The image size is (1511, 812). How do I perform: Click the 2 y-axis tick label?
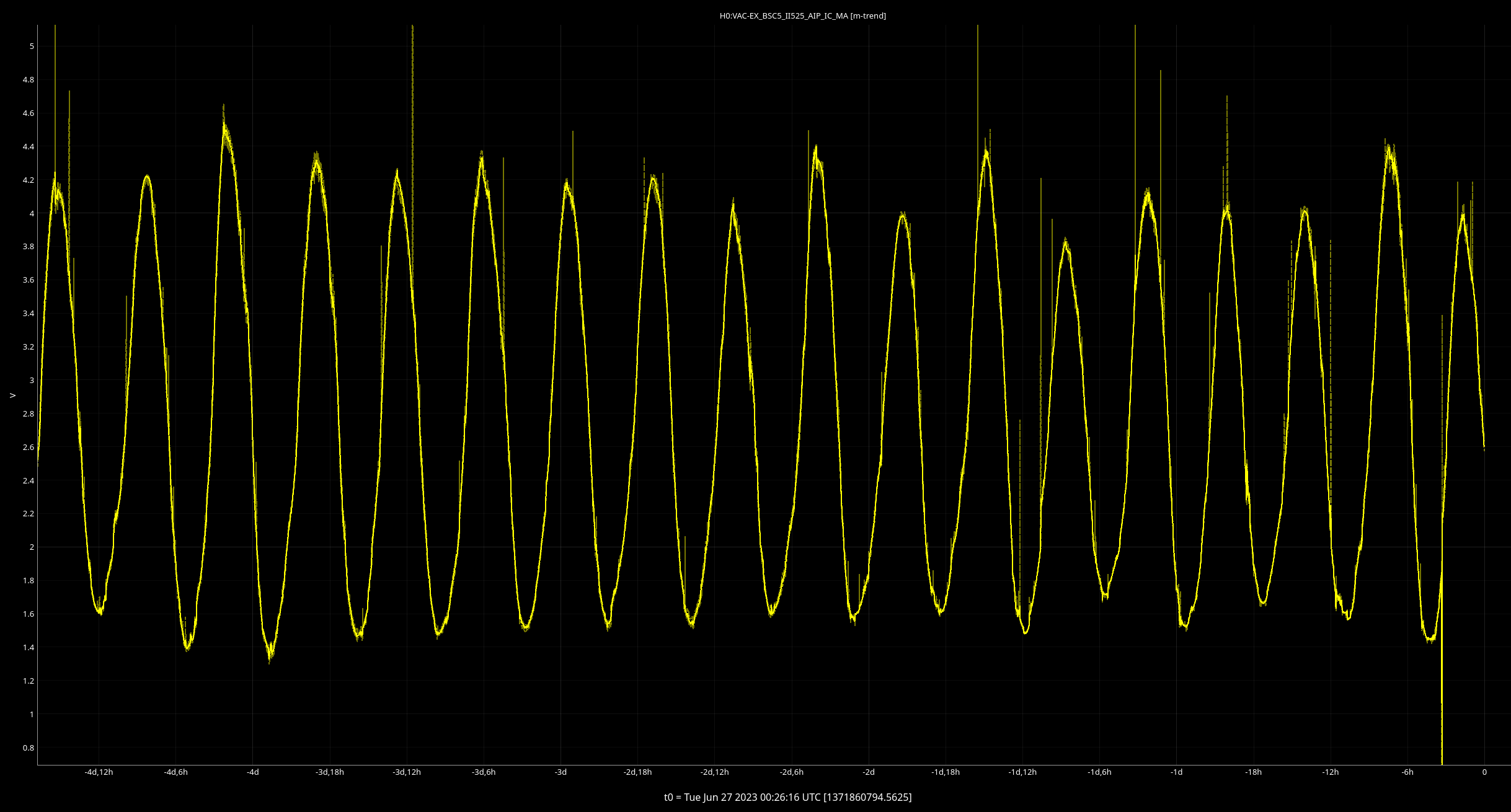click(32, 547)
